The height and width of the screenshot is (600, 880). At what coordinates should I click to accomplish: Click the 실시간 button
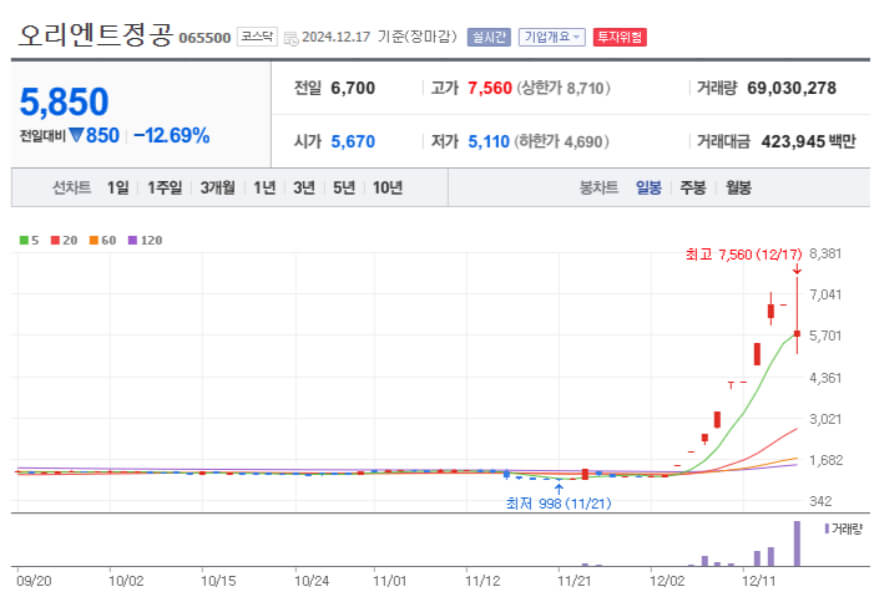click(489, 37)
